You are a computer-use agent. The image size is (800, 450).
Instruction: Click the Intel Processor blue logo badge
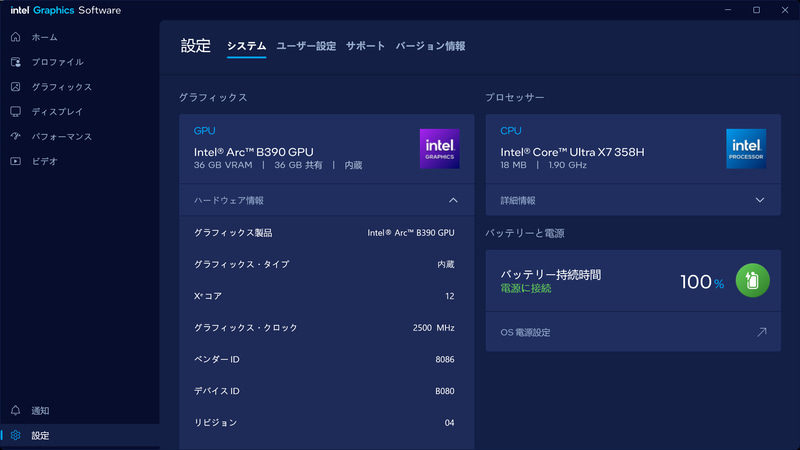[x=746, y=148]
